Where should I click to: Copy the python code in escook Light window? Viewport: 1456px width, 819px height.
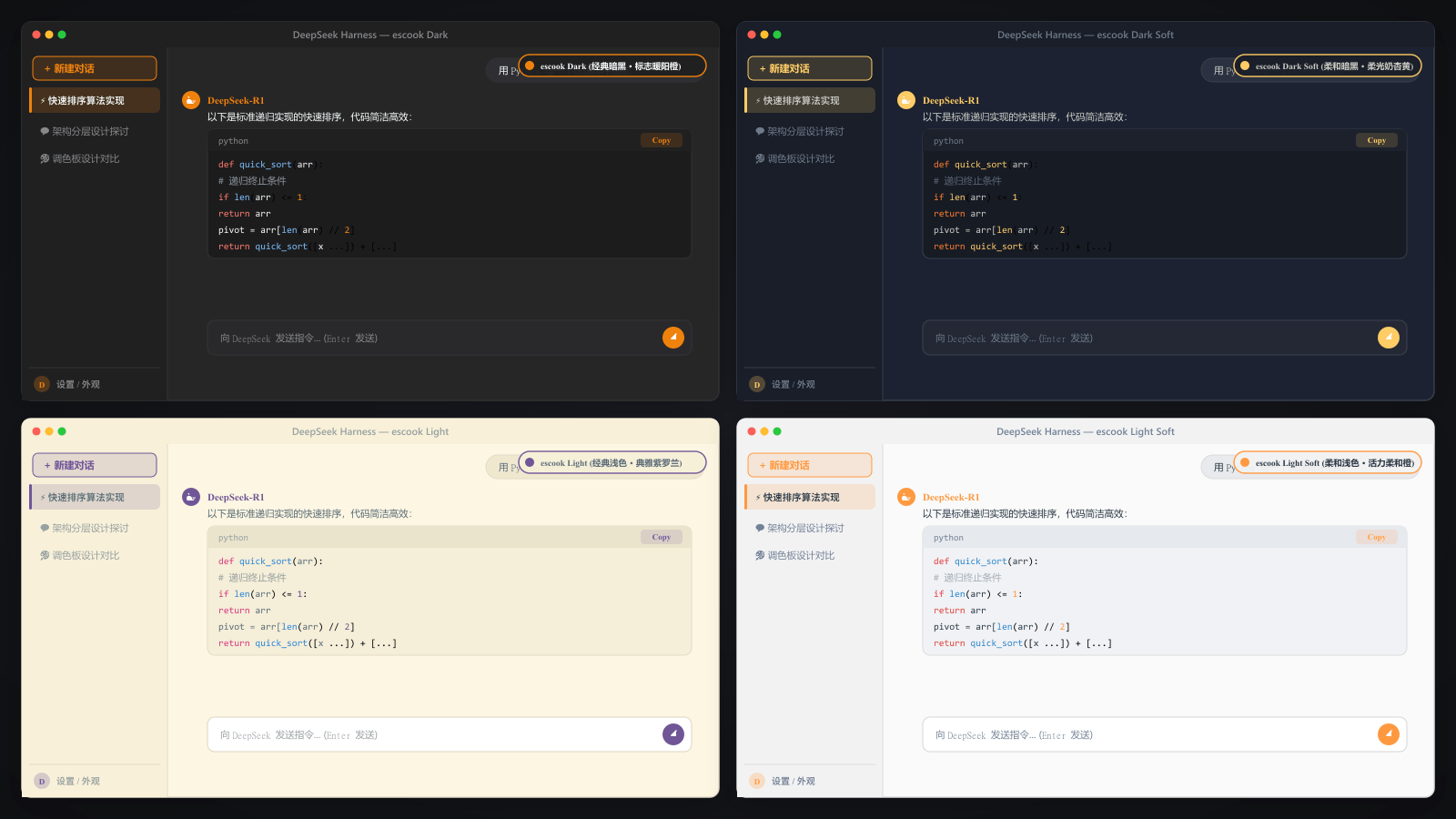[662, 537]
